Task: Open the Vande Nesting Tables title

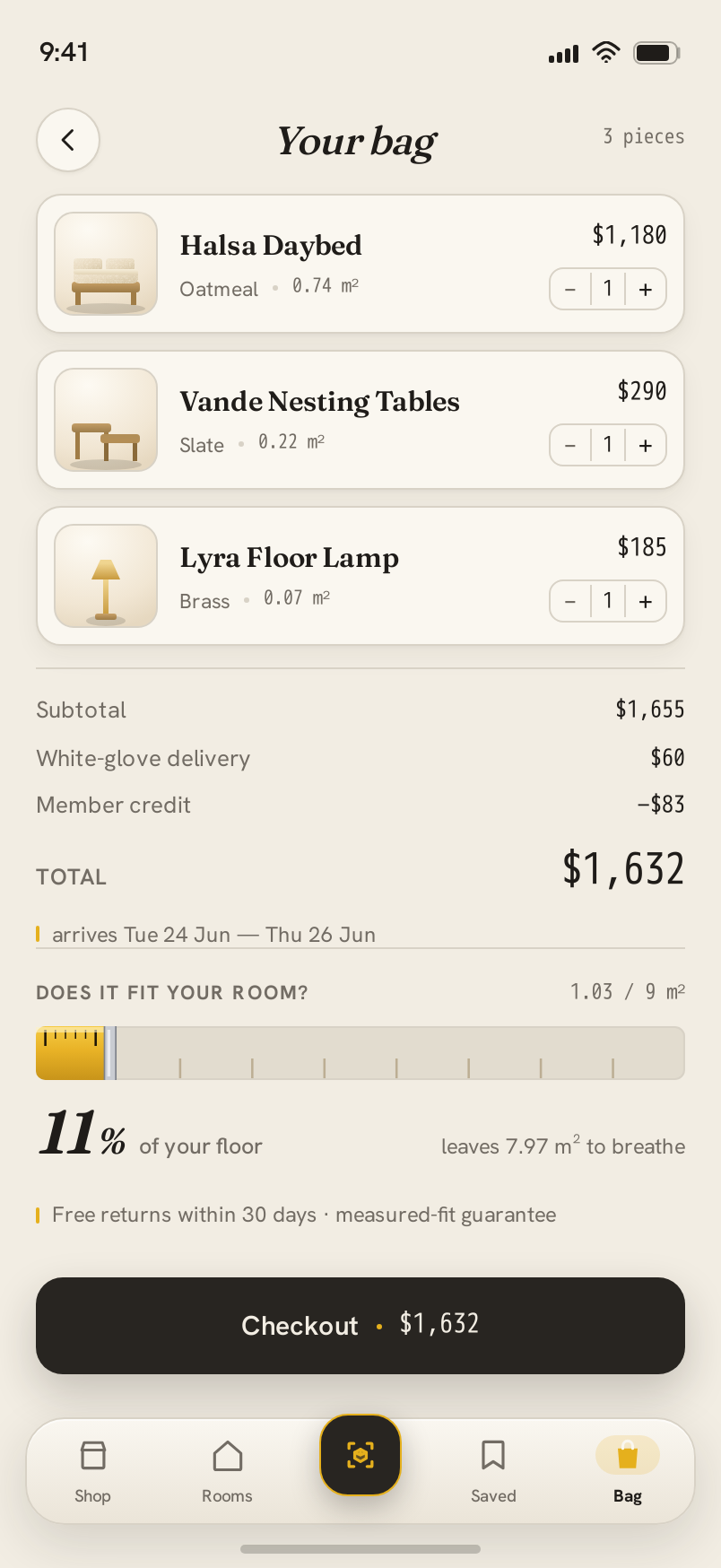Action: pos(319,402)
